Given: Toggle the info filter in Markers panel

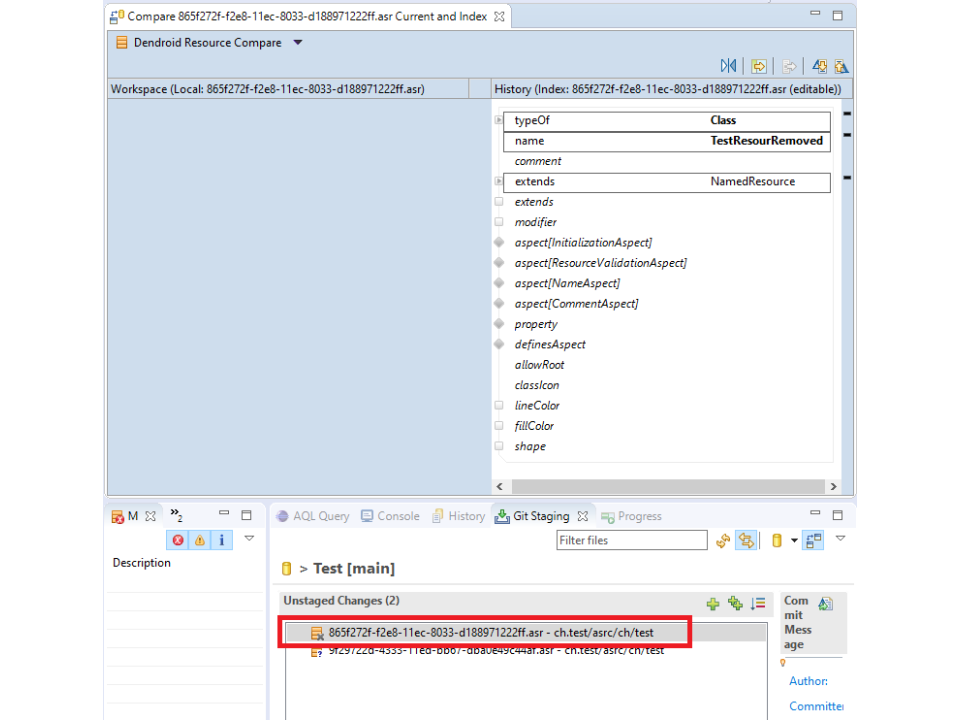Looking at the screenshot, I should 221,540.
